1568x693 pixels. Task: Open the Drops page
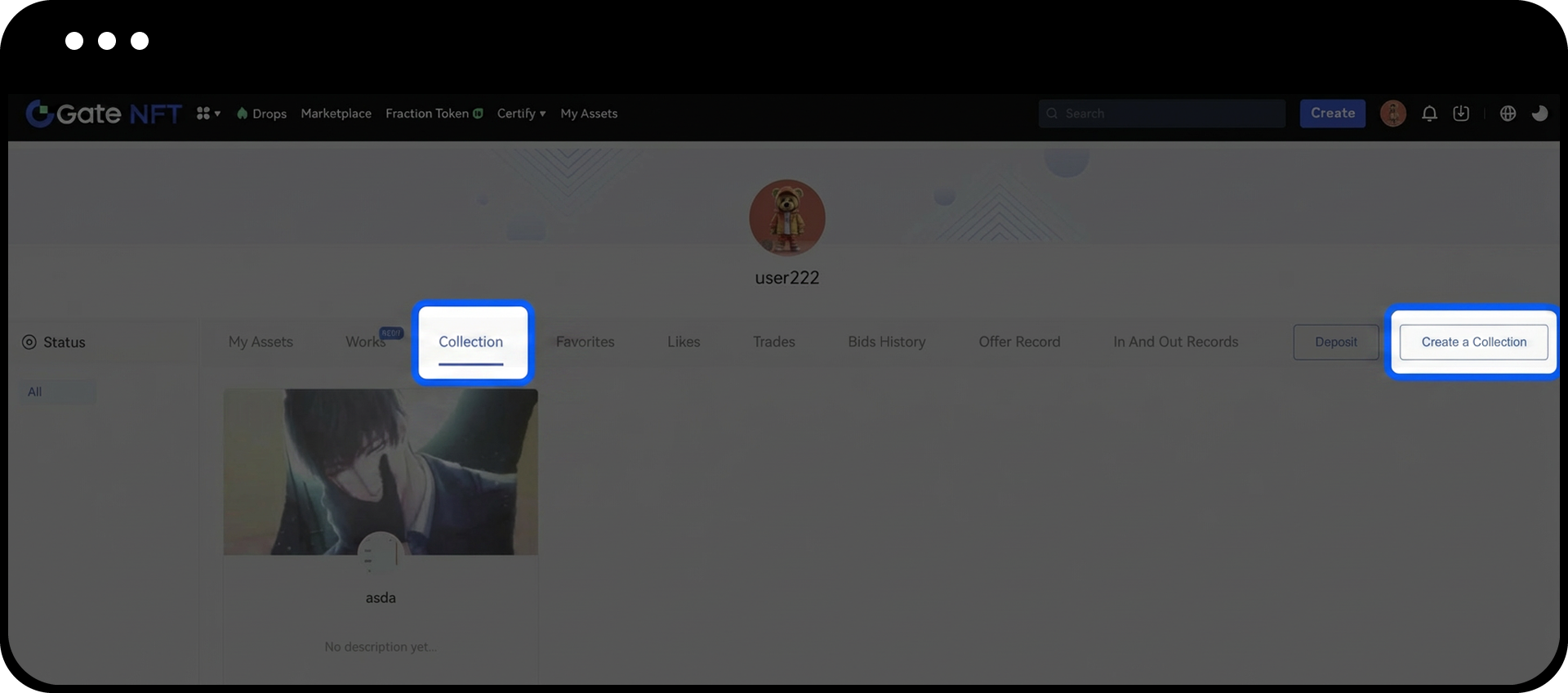tap(262, 114)
